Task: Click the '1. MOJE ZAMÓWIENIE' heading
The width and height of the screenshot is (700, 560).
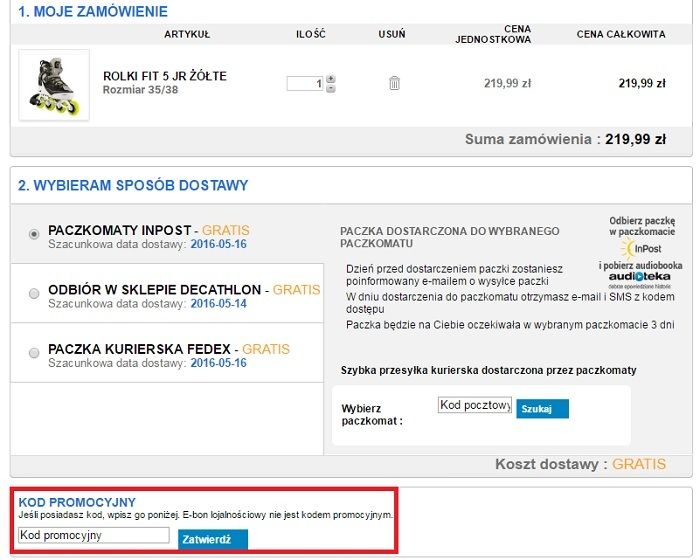Action: (93, 12)
